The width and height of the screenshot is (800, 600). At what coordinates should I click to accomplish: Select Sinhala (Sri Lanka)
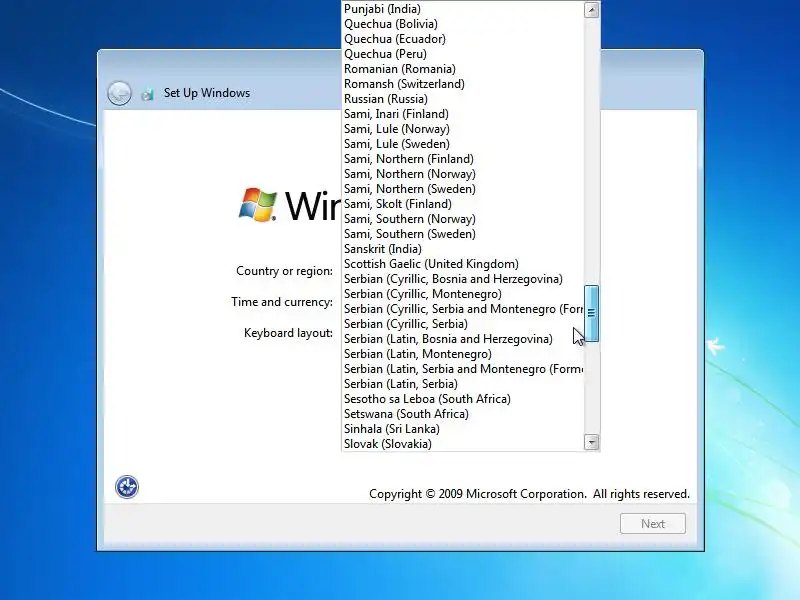(x=463, y=429)
